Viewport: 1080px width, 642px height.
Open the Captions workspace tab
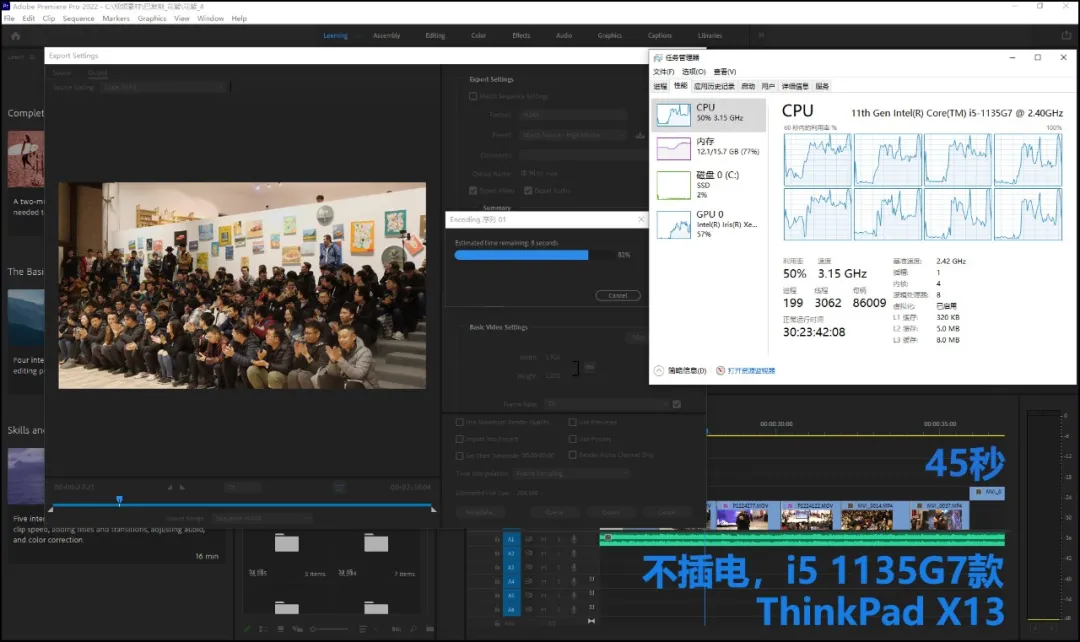(660, 36)
